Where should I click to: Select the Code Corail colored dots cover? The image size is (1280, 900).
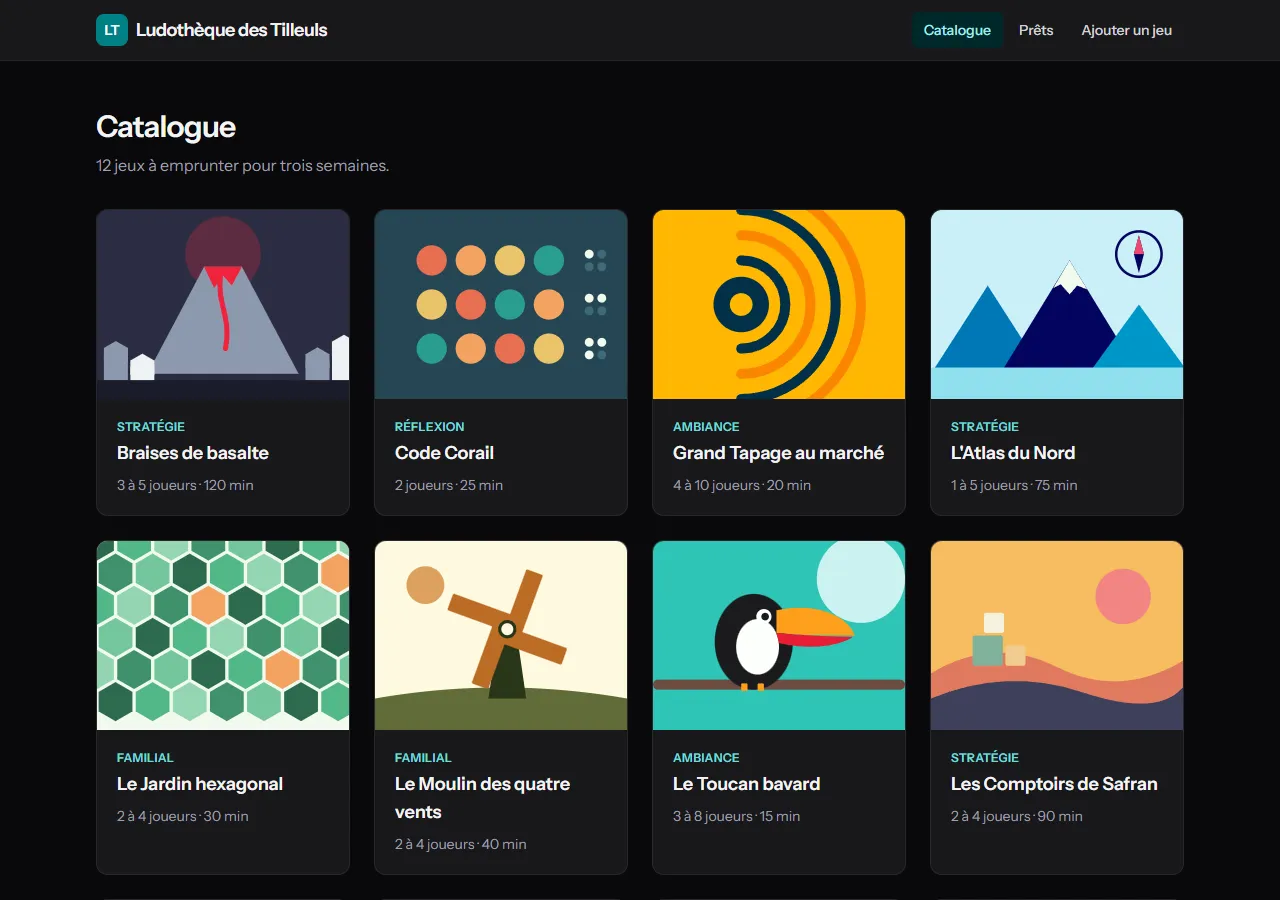[501, 304]
